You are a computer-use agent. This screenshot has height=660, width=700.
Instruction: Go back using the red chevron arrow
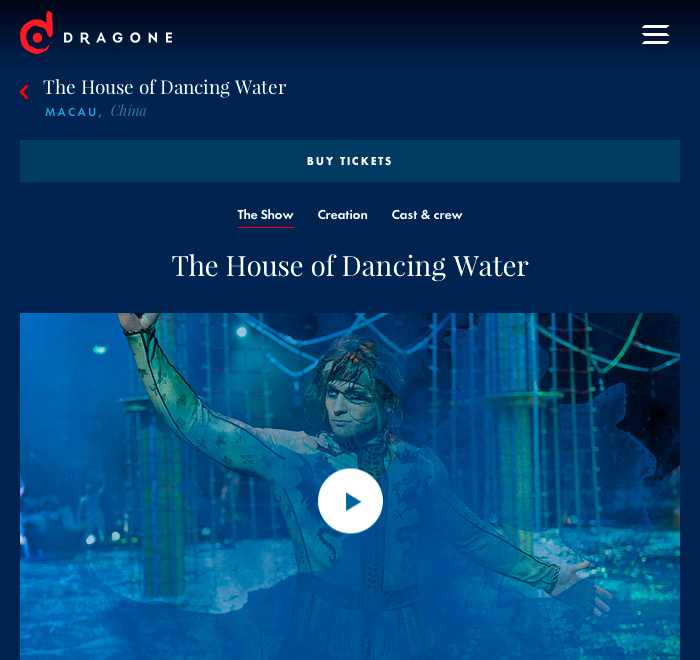[x=24, y=92]
